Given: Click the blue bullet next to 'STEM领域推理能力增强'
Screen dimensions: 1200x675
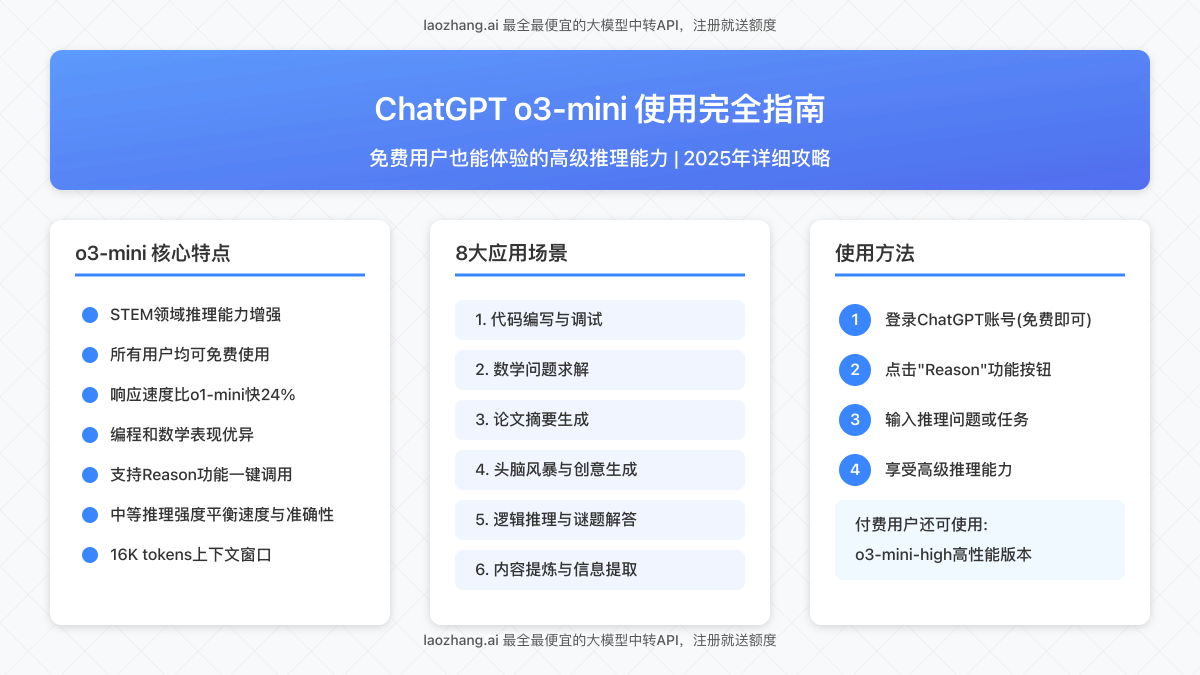Looking at the screenshot, I should [x=90, y=315].
